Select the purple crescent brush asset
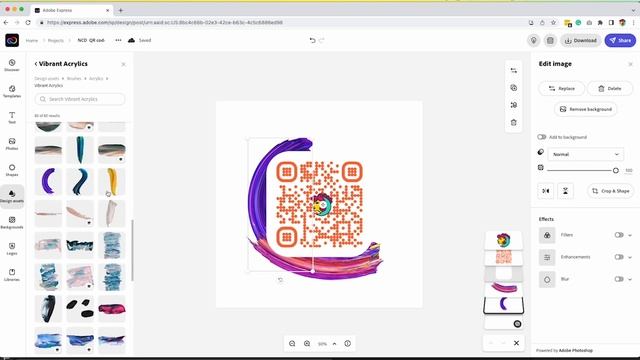The height and width of the screenshot is (360, 640). pos(48,181)
